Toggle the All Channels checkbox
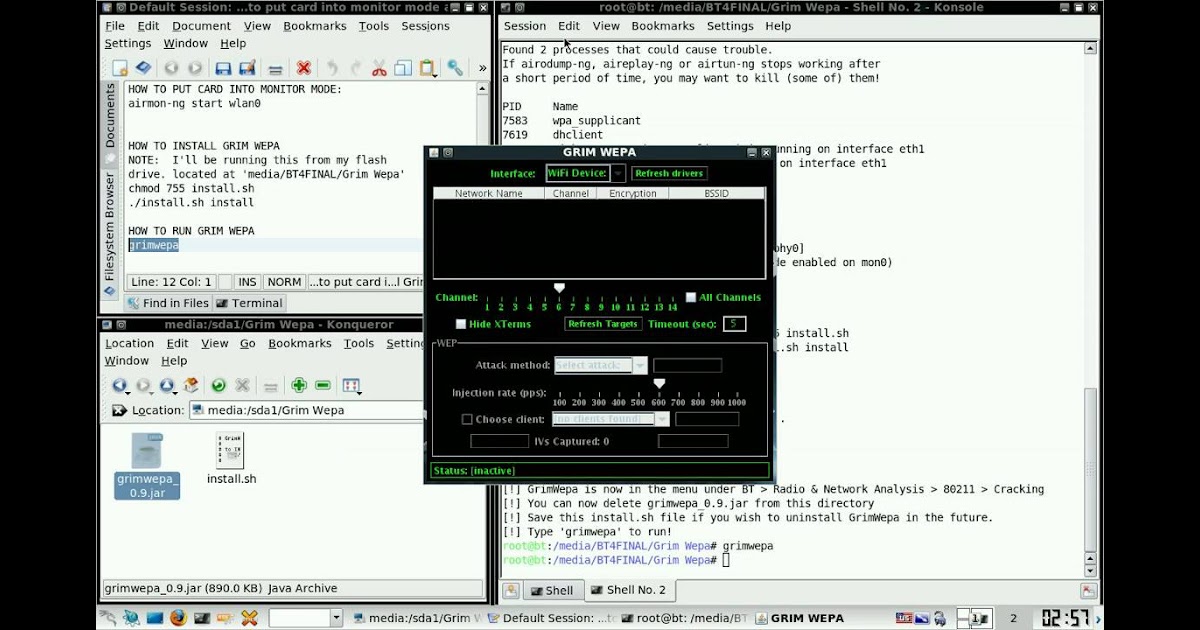 [691, 297]
